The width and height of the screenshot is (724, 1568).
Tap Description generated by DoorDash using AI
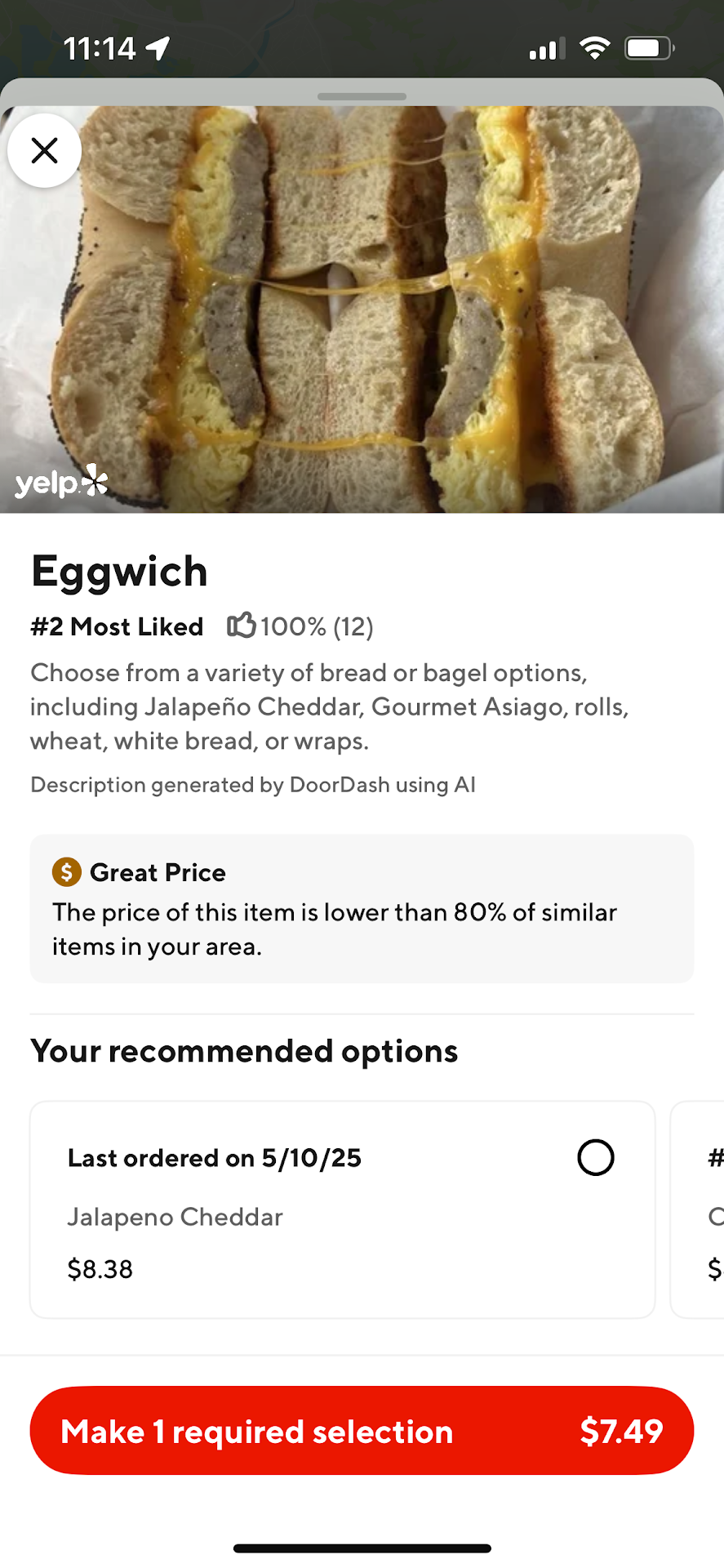pyautogui.click(x=253, y=785)
